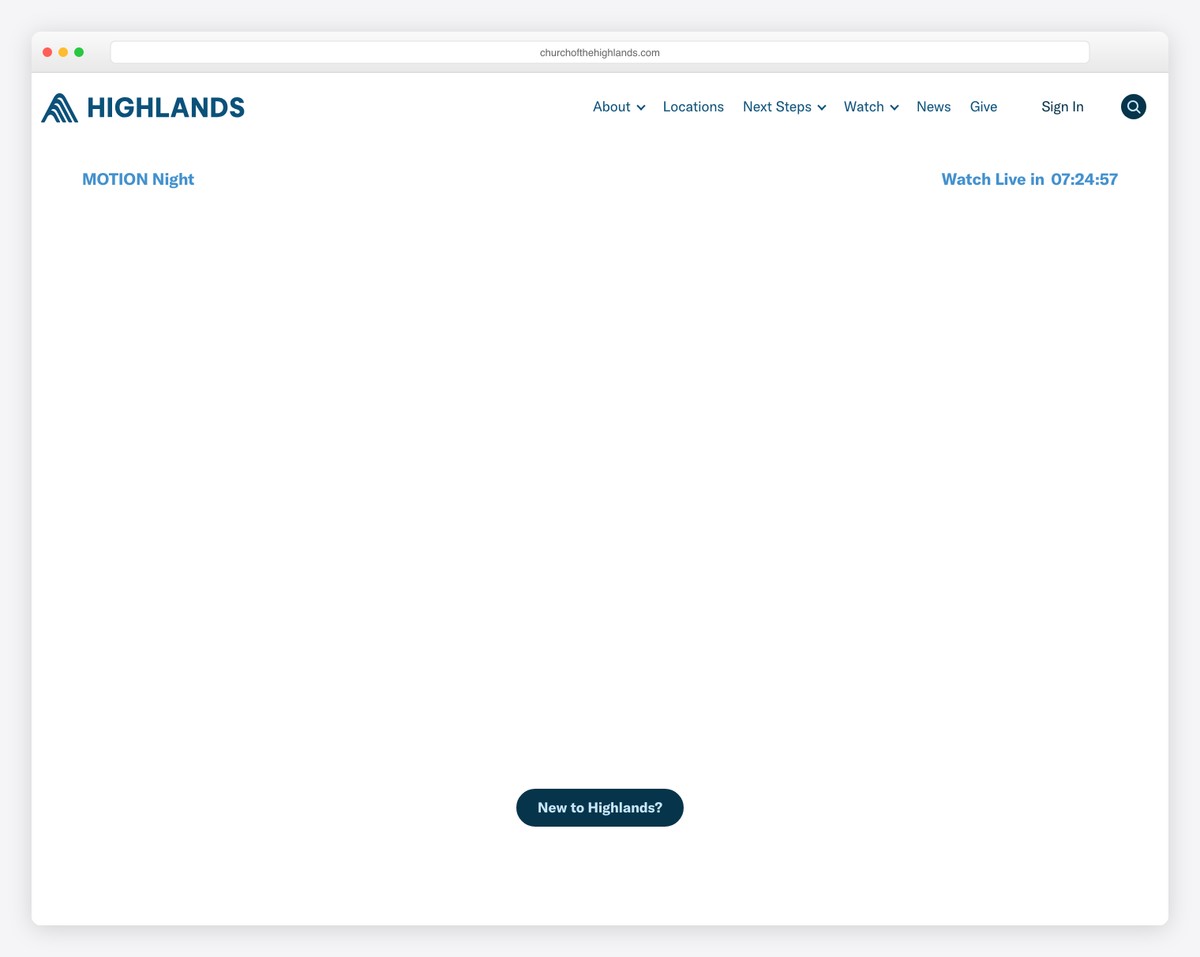The width and height of the screenshot is (1200, 957).
Task: Select Locations in the navigation bar
Action: [693, 106]
